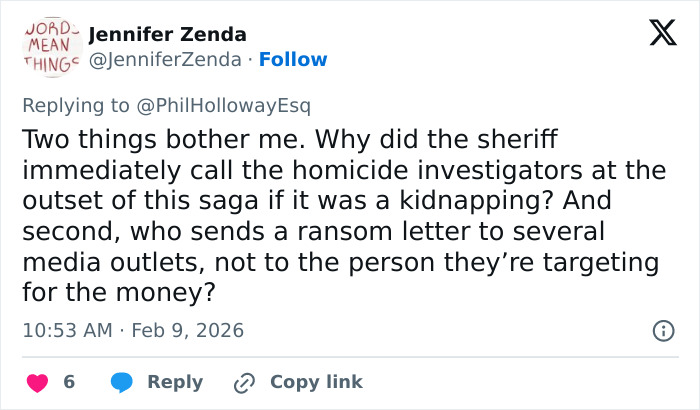700x410 pixels.
Task: Click the X logo icon
Action: pos(656,34)
